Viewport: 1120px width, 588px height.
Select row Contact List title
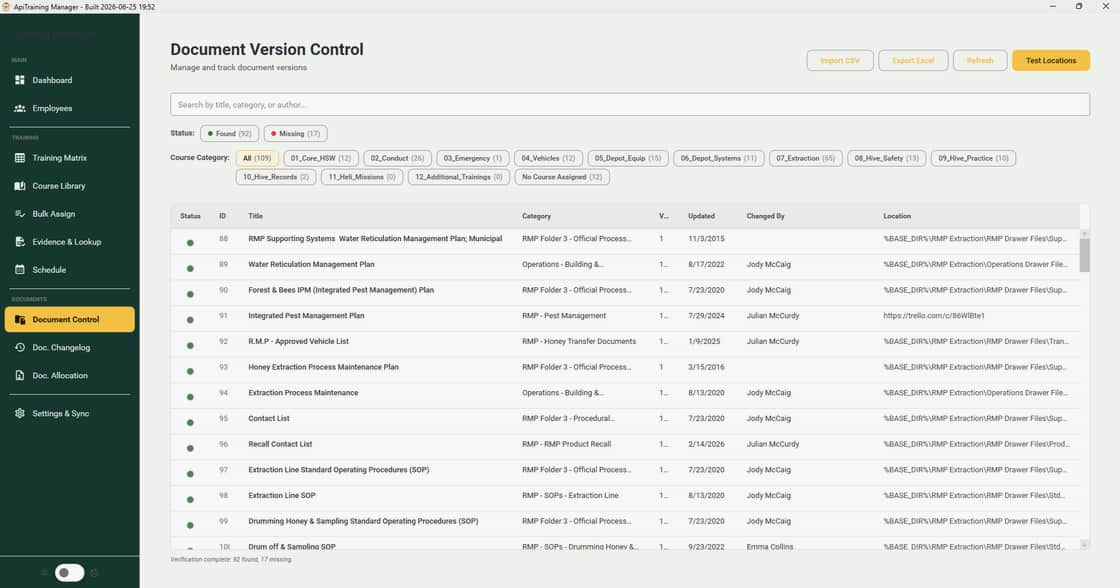269,419
